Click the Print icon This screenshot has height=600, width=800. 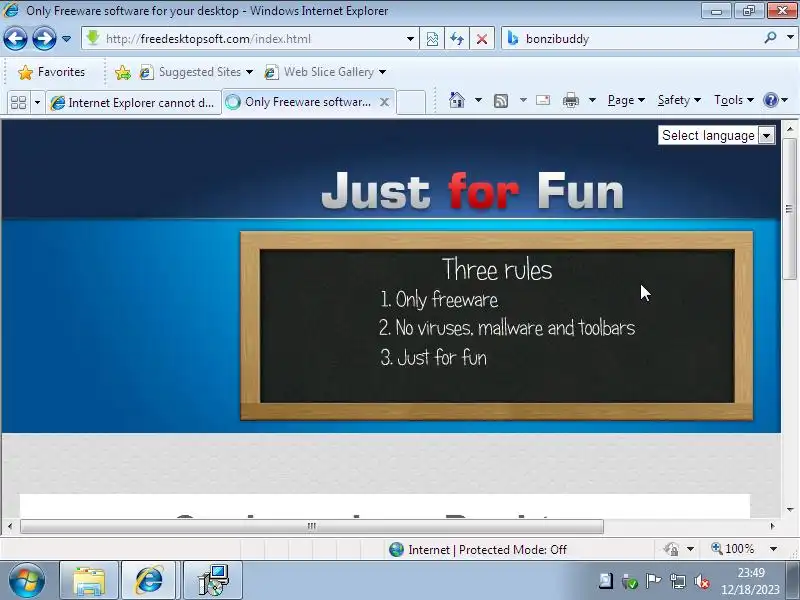pyautogui.click(x=570, y=101)
